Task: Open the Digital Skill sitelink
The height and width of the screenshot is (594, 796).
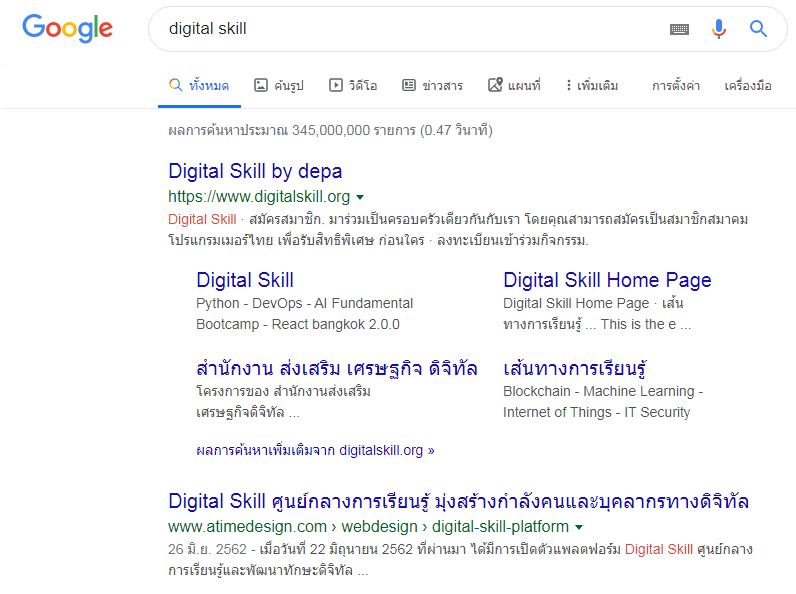Action: pyautogui.click(x=245, y=280)
